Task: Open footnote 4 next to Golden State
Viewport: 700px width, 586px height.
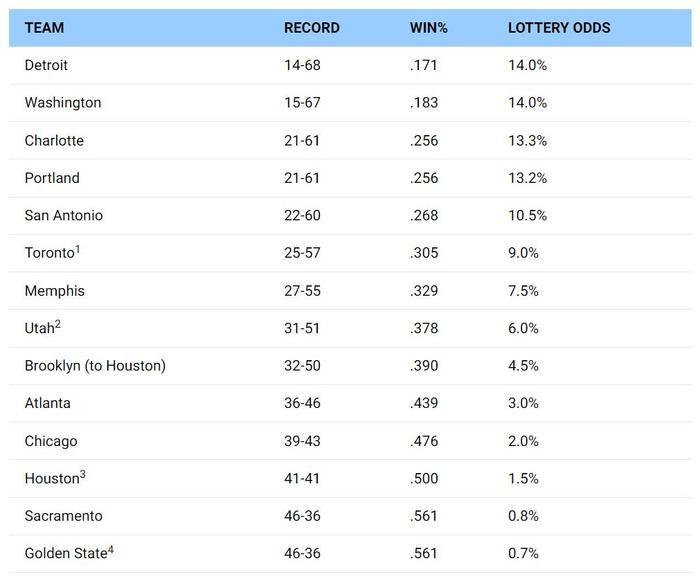Action: tap(111, 549)
